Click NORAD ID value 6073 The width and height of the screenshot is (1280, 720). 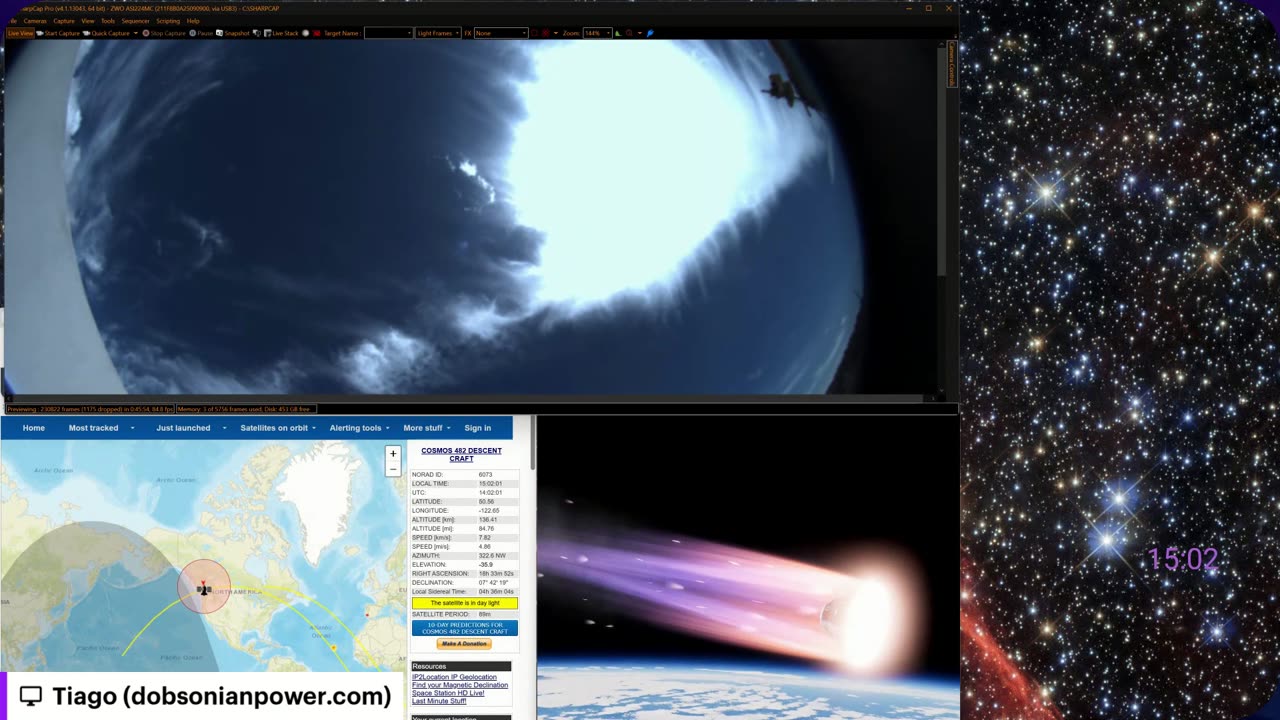(x=486, y=474)
